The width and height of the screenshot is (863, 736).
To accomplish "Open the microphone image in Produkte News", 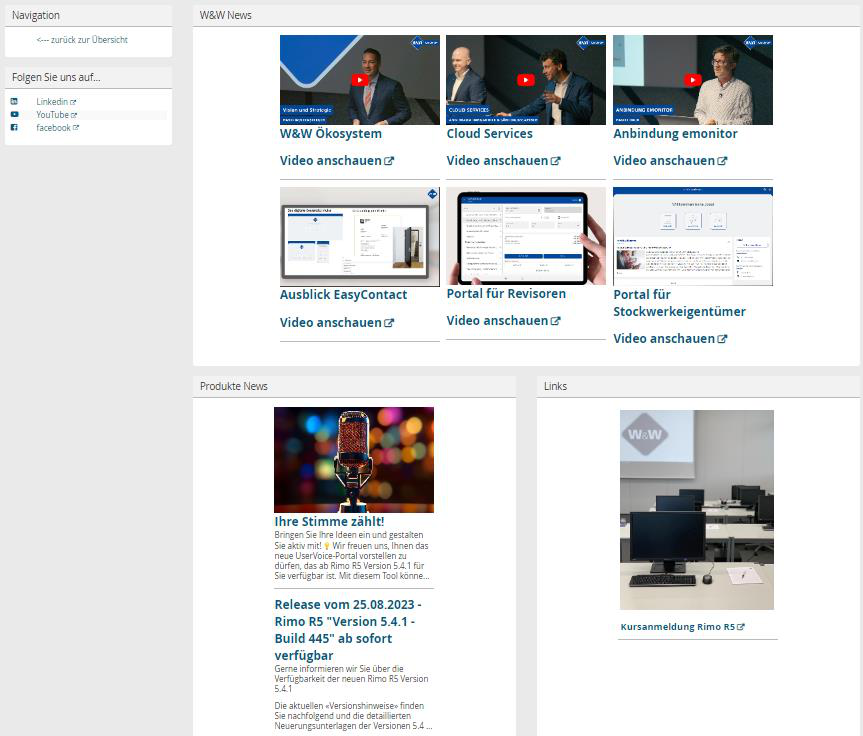I will (353, 460).
